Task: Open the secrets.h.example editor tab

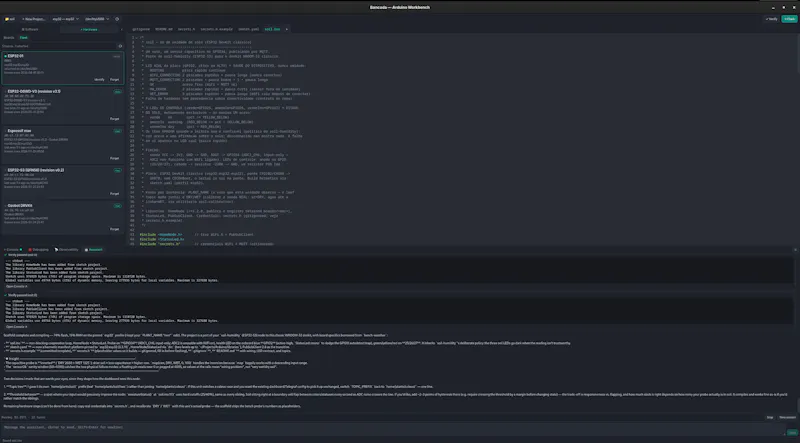Action: pos(217,29)
